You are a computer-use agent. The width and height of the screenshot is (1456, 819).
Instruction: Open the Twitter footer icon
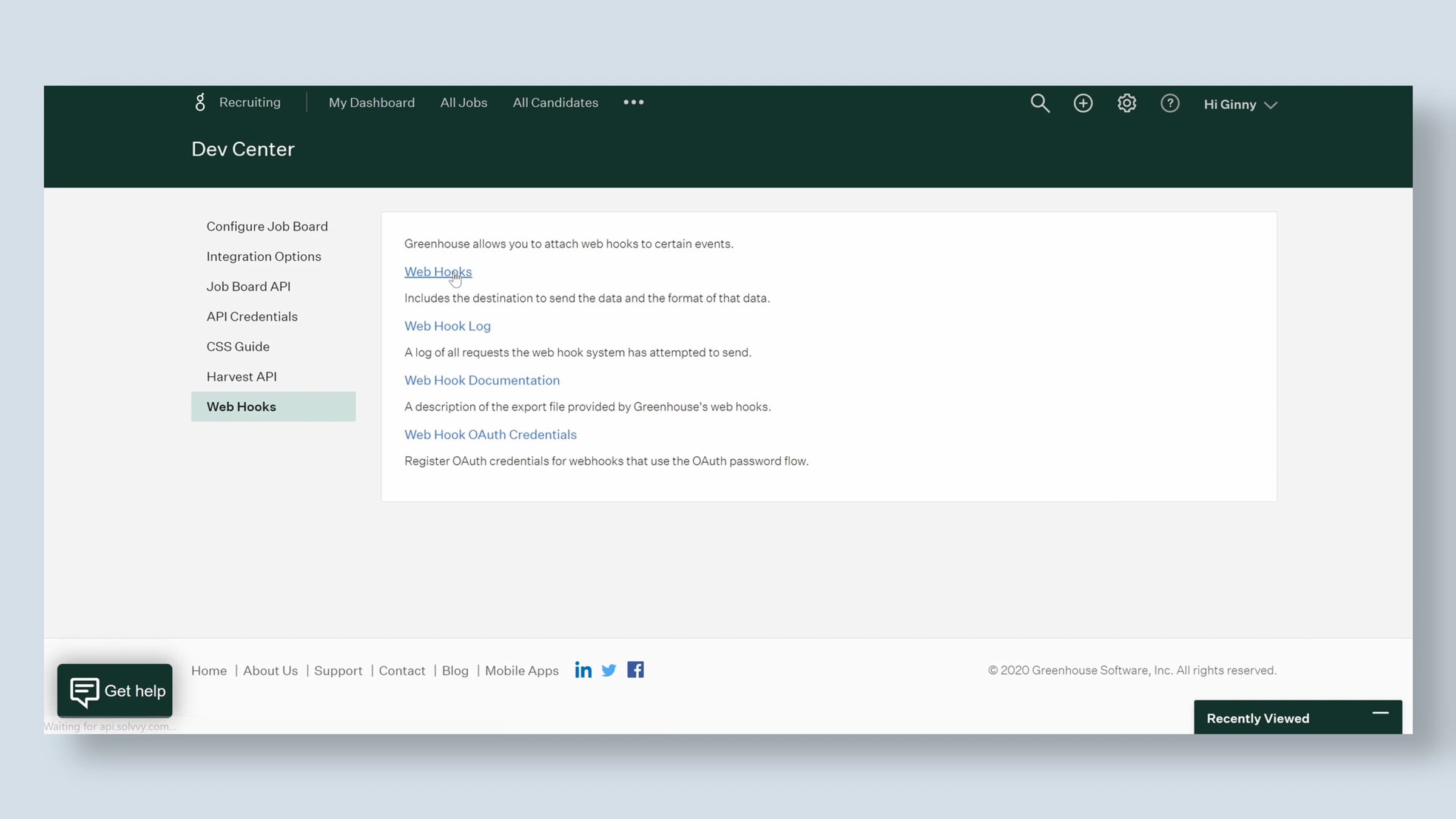coord(608,670)
